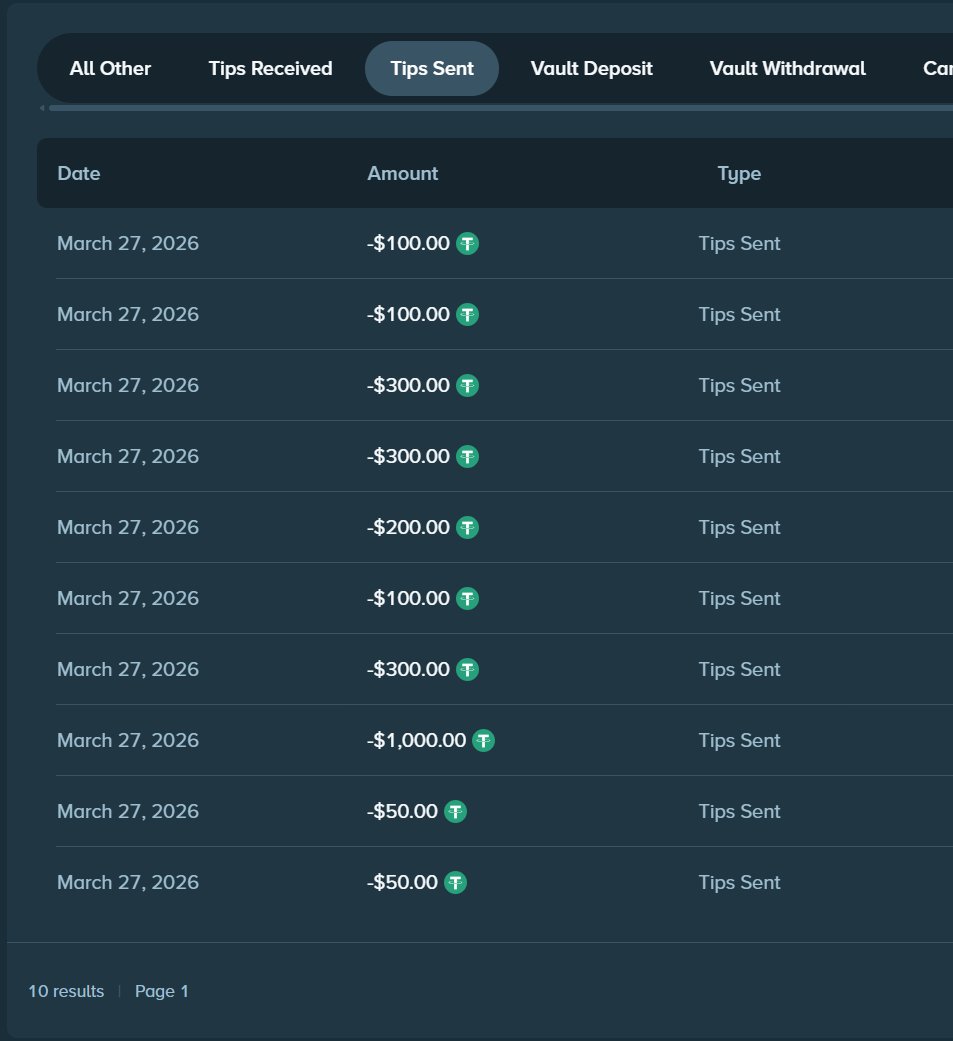Select the Tips Sent tab

point(432,68)
